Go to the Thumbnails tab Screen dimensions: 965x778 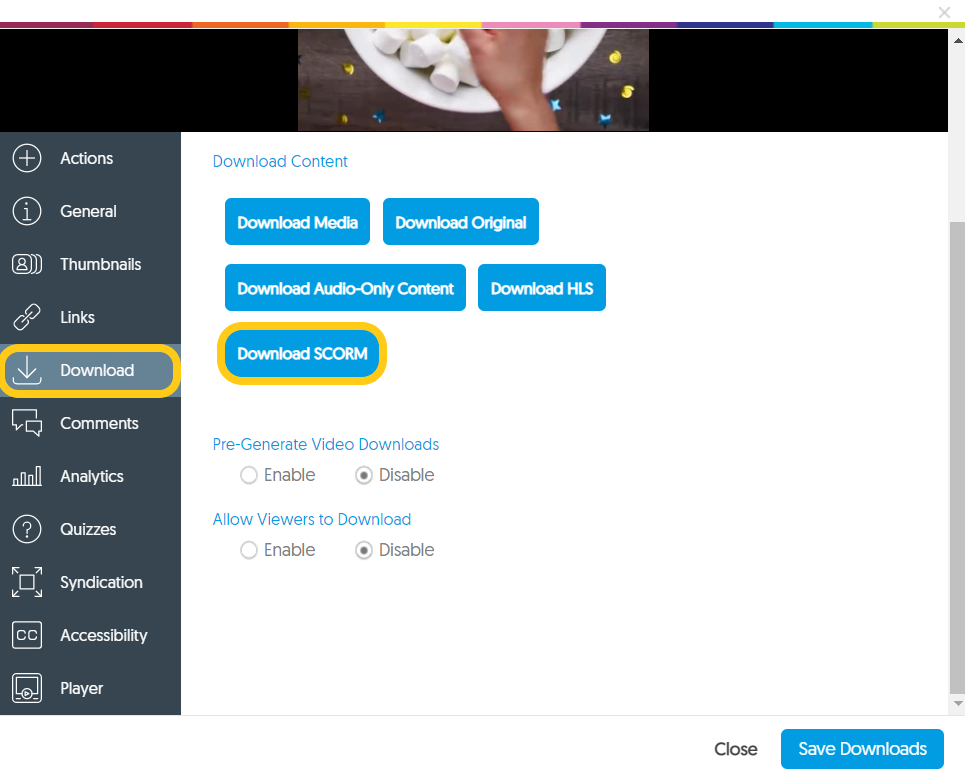point(90,264)
